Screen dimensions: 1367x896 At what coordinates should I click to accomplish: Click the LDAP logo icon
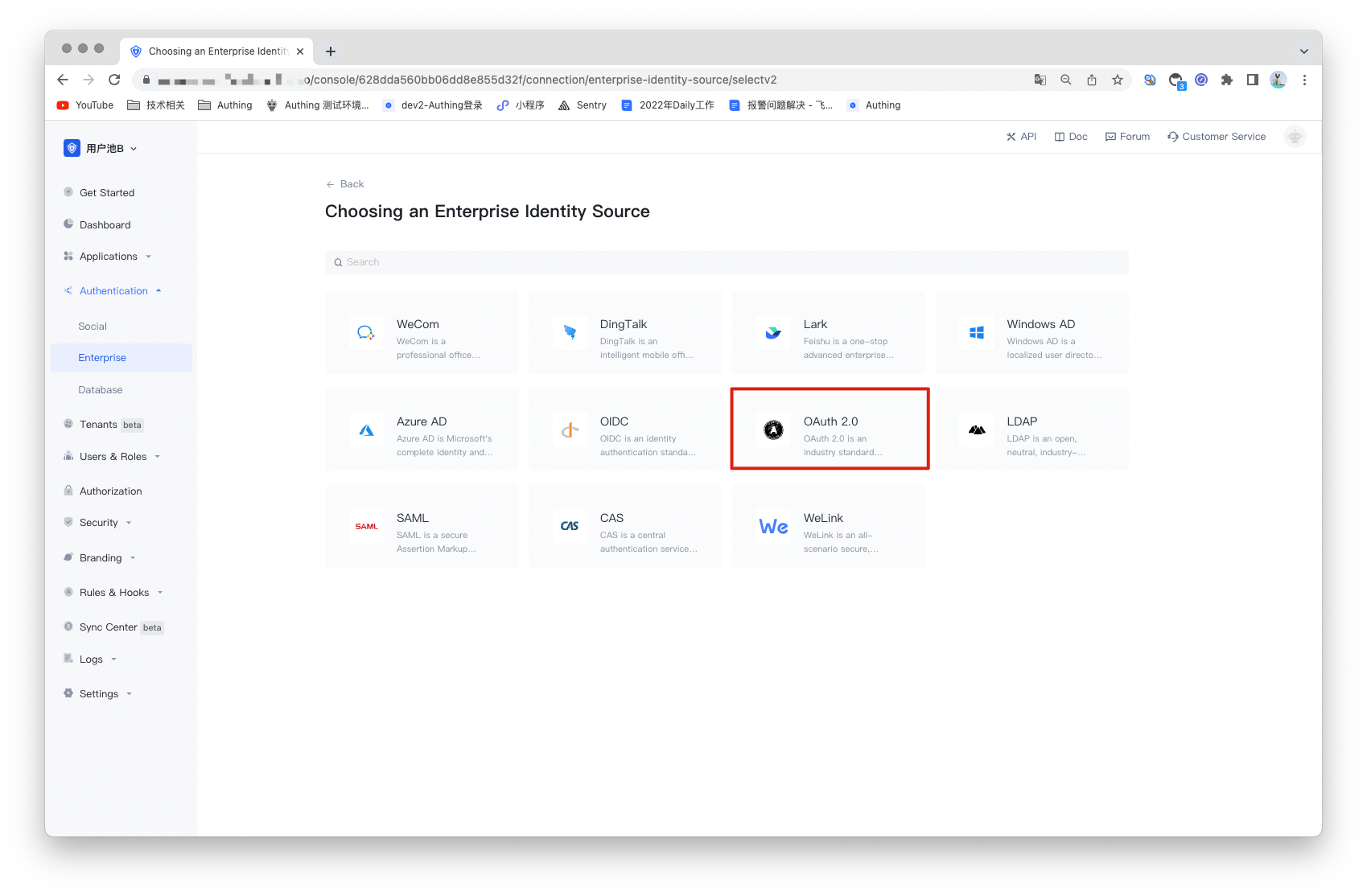[x=977, y=430]
